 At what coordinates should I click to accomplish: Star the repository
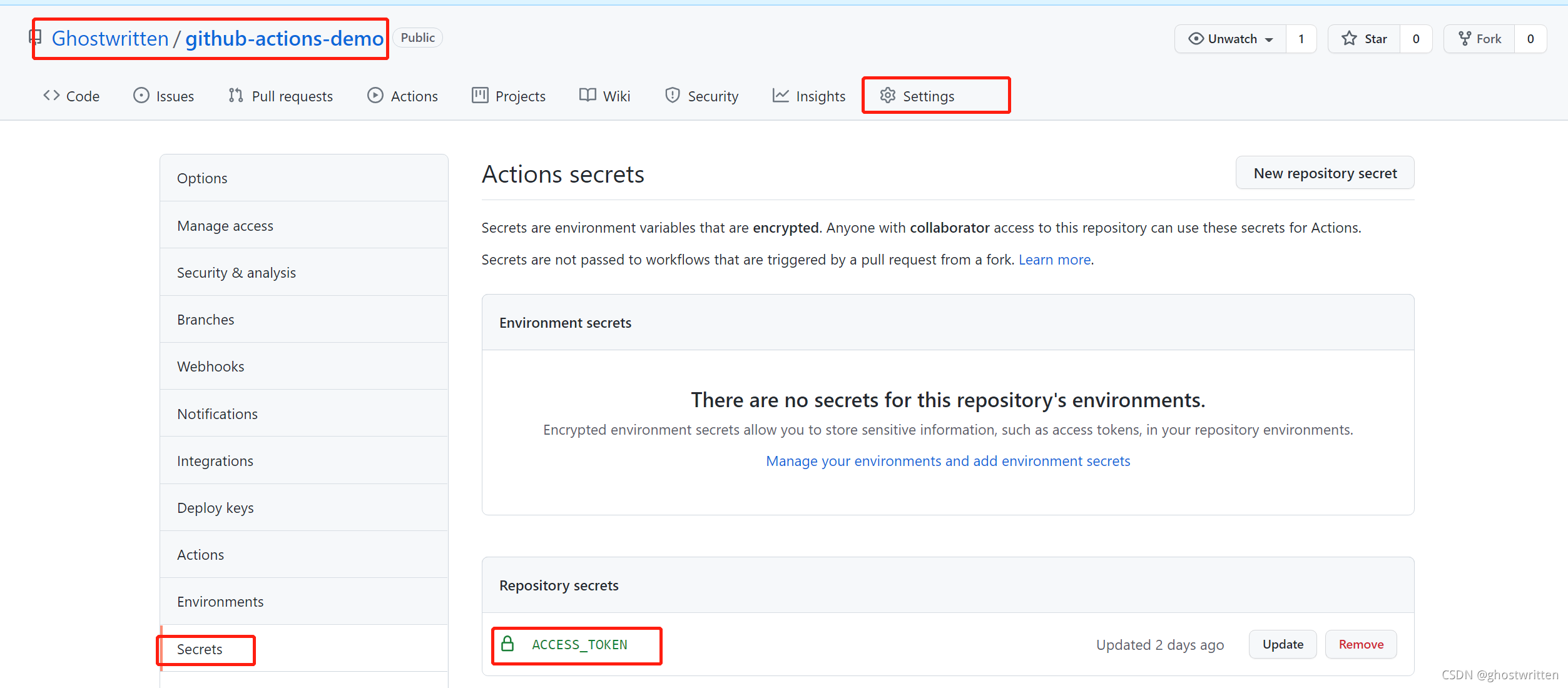pos(1365,39)
